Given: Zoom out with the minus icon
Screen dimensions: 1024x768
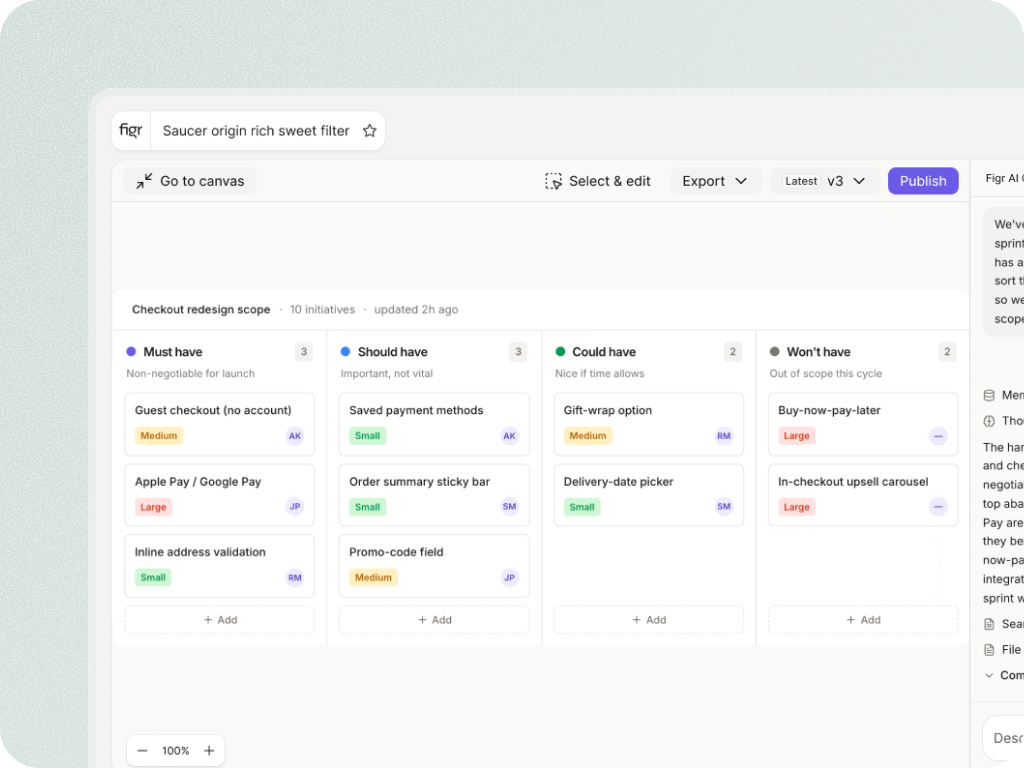Looking at the screenshot, I should (x=142, y=750).
